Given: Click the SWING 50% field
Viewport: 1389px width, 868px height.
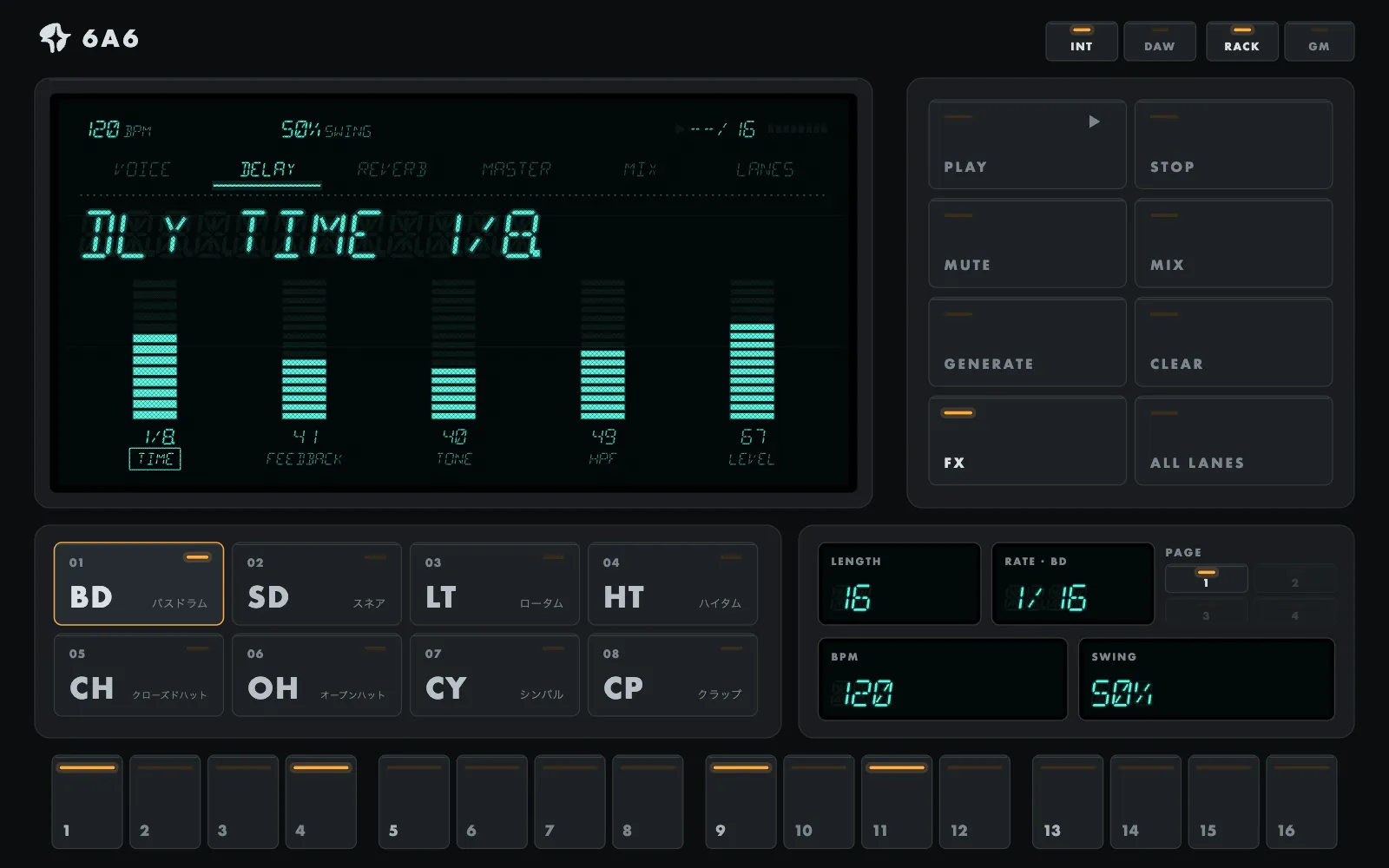Looking at the screenshot, I should (1207, 680).
